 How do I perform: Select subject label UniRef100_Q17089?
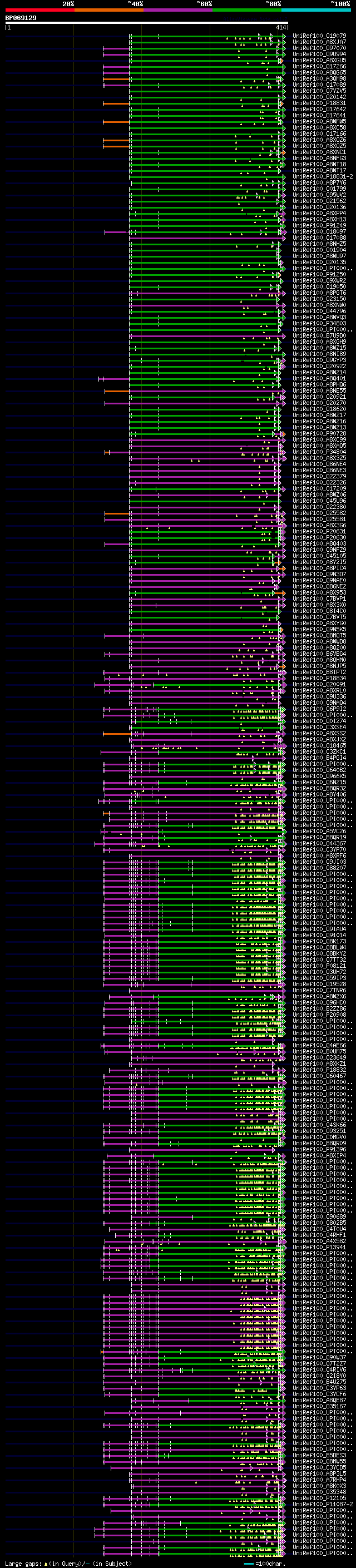coord(319,85)
